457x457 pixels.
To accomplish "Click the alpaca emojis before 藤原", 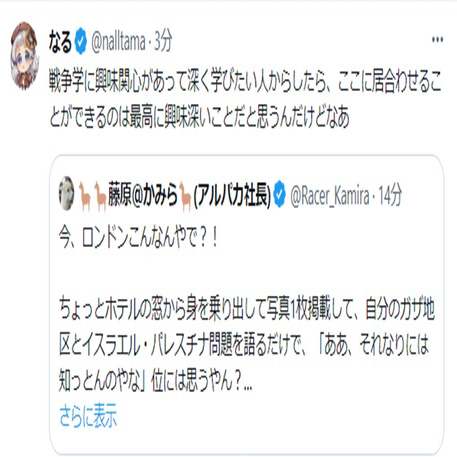I will click(92, 197).
